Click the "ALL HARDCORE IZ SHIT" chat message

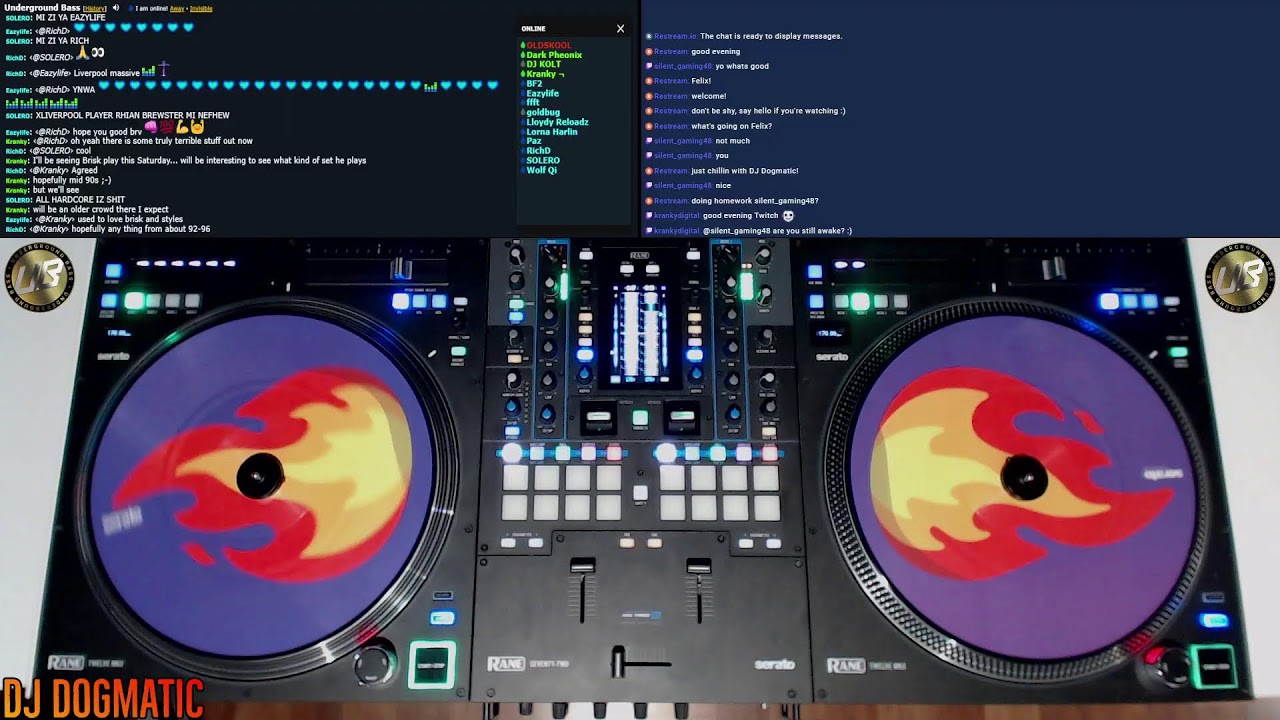pyautogui.click(x=80, y=200)
